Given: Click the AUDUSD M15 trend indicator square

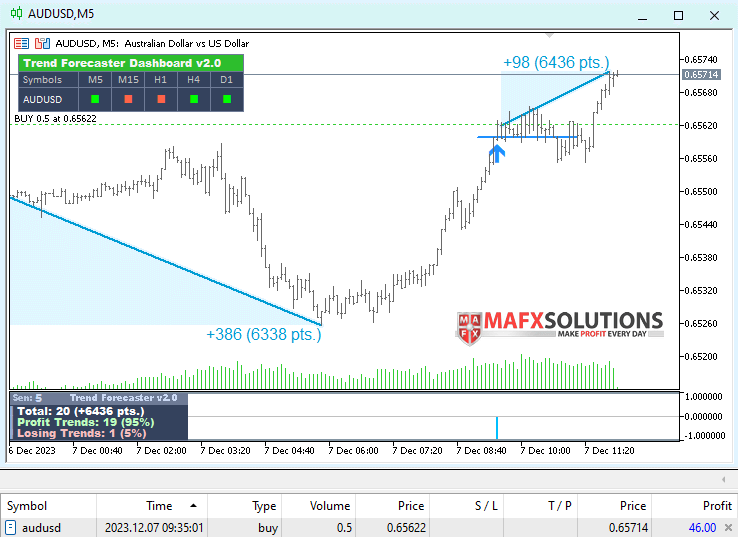Looking at the screenshot, I should pyautogui.click(x=128, y=99).
